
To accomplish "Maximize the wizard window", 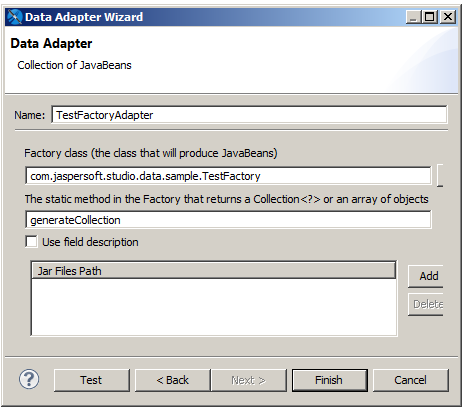I will coord(430,16).
